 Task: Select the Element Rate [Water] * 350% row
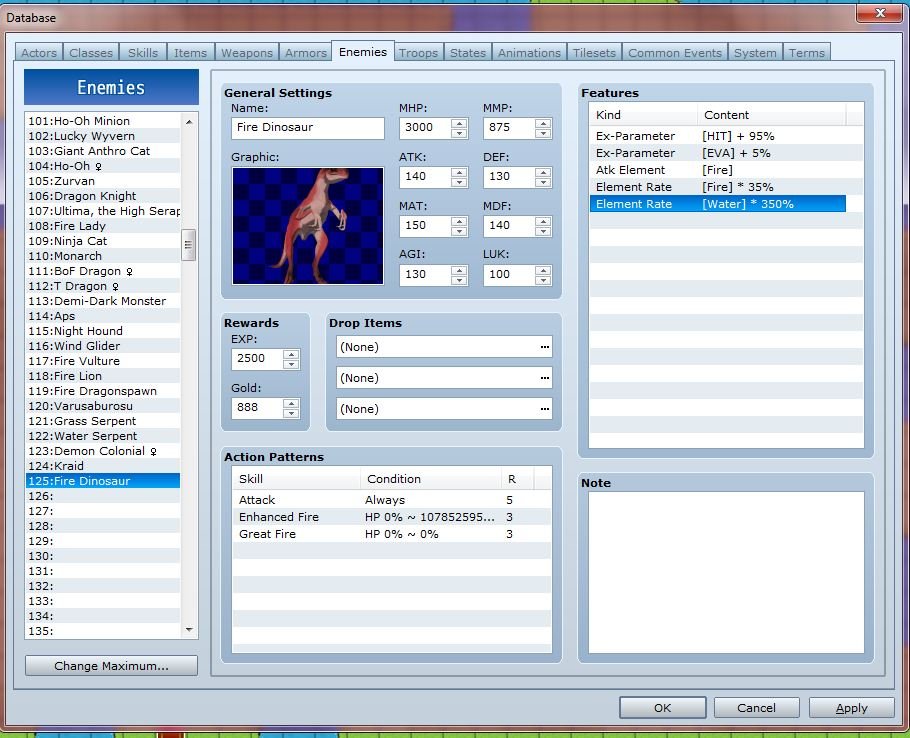(717, 204)
